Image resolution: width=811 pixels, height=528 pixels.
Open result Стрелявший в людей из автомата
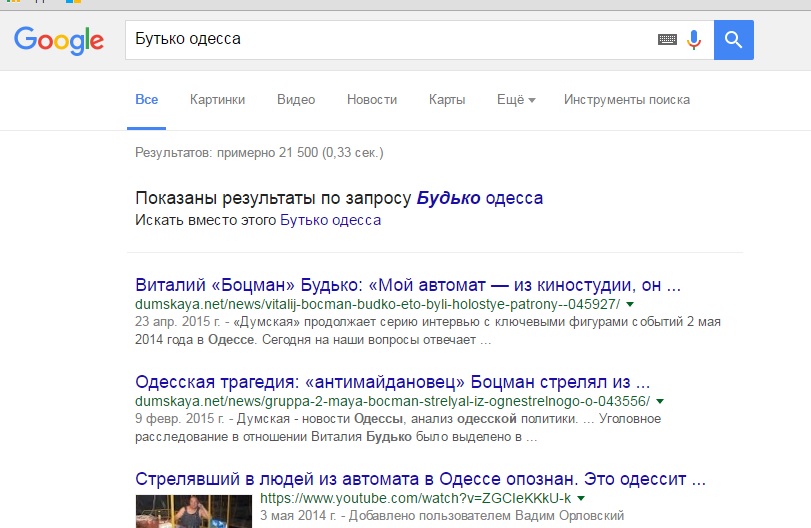click(420, 477)
